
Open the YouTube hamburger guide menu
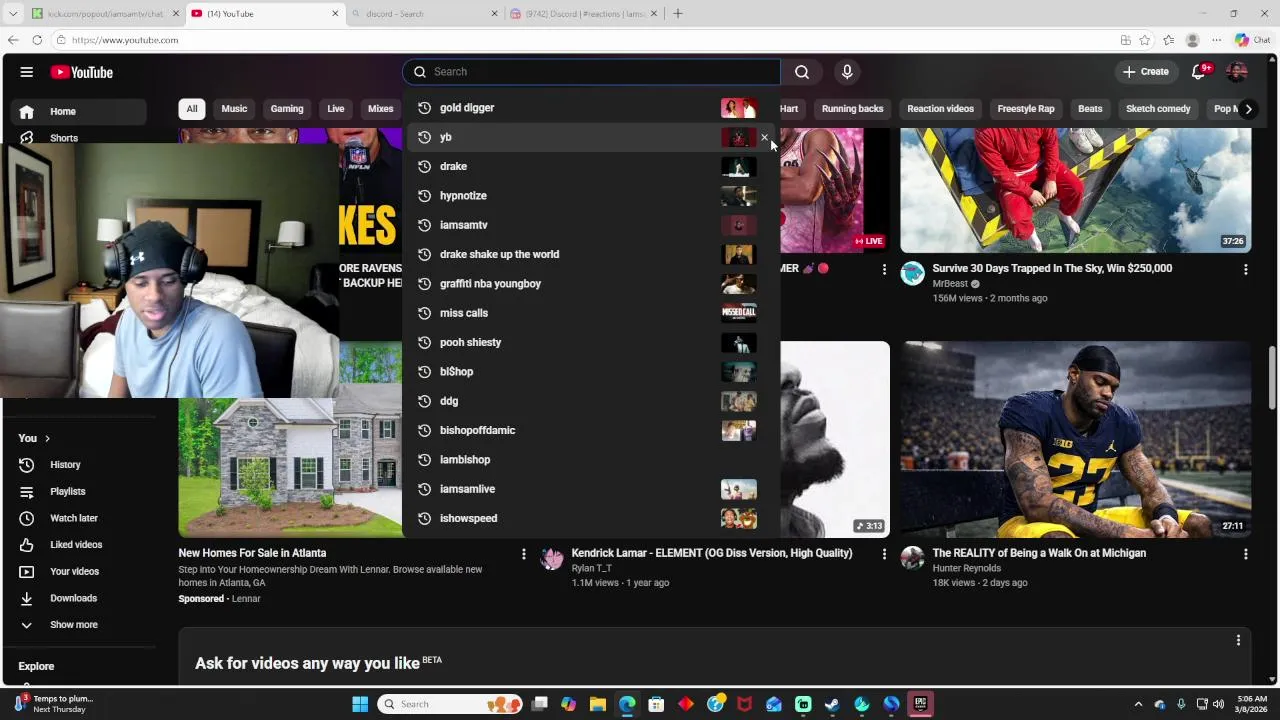(27, 72)
